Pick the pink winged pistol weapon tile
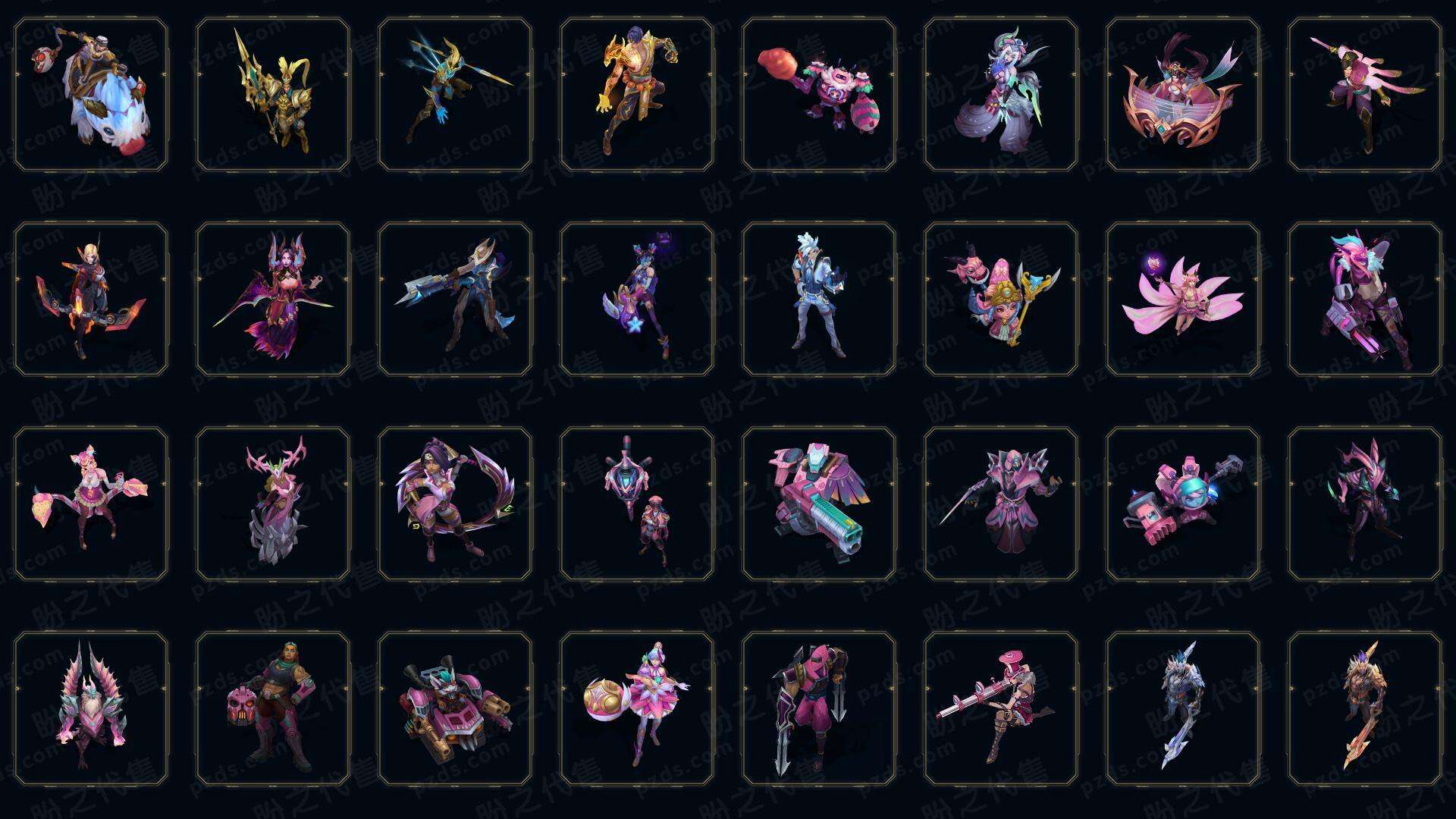Screen dimensions: 1456x819 [819, 504]
